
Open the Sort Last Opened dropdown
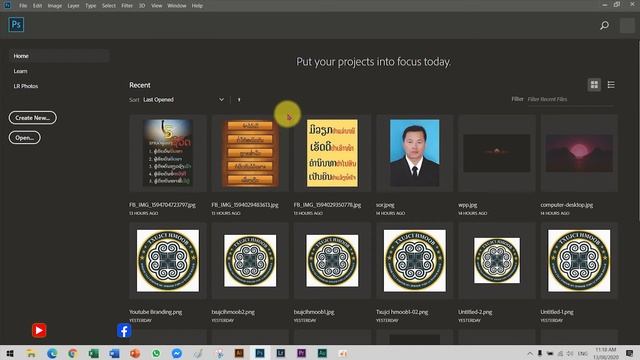(x=184, y=100)
